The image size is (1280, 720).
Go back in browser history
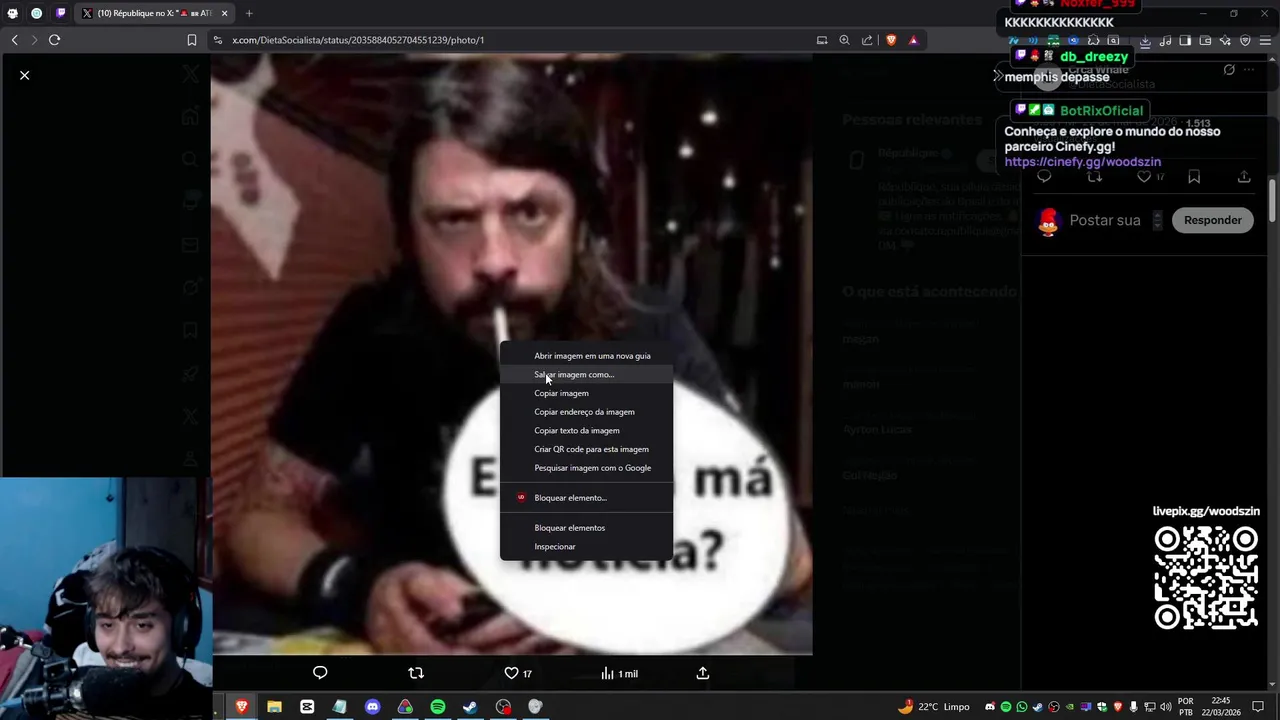[x=14, y=40]
